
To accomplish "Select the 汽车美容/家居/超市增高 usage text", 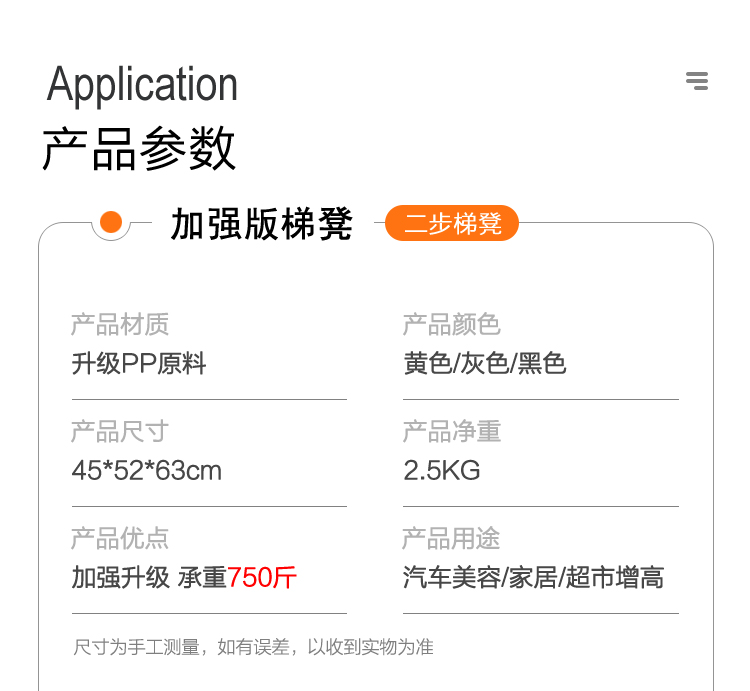I will coord(533,577).
